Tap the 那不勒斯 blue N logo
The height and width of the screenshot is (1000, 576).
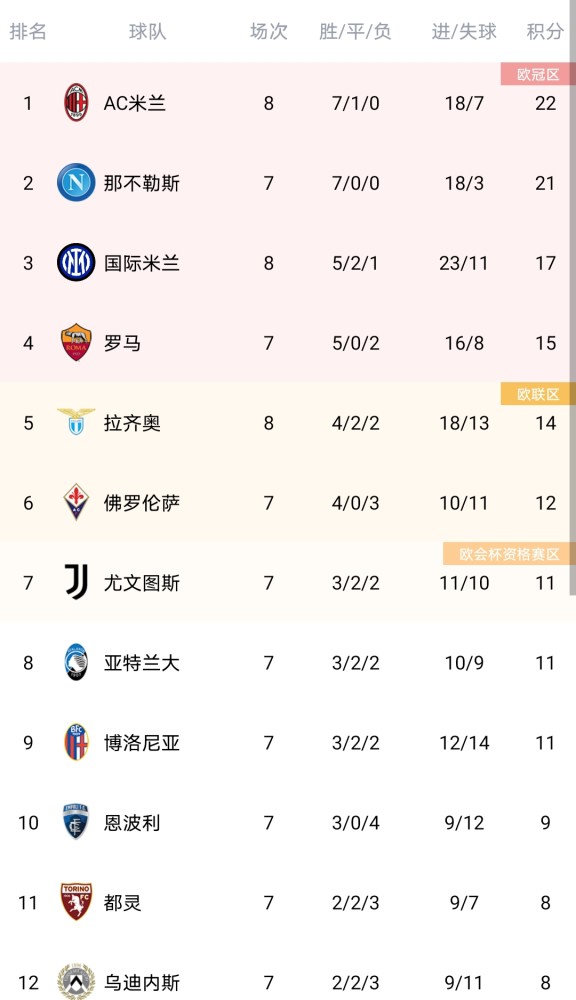click(76, 182)
